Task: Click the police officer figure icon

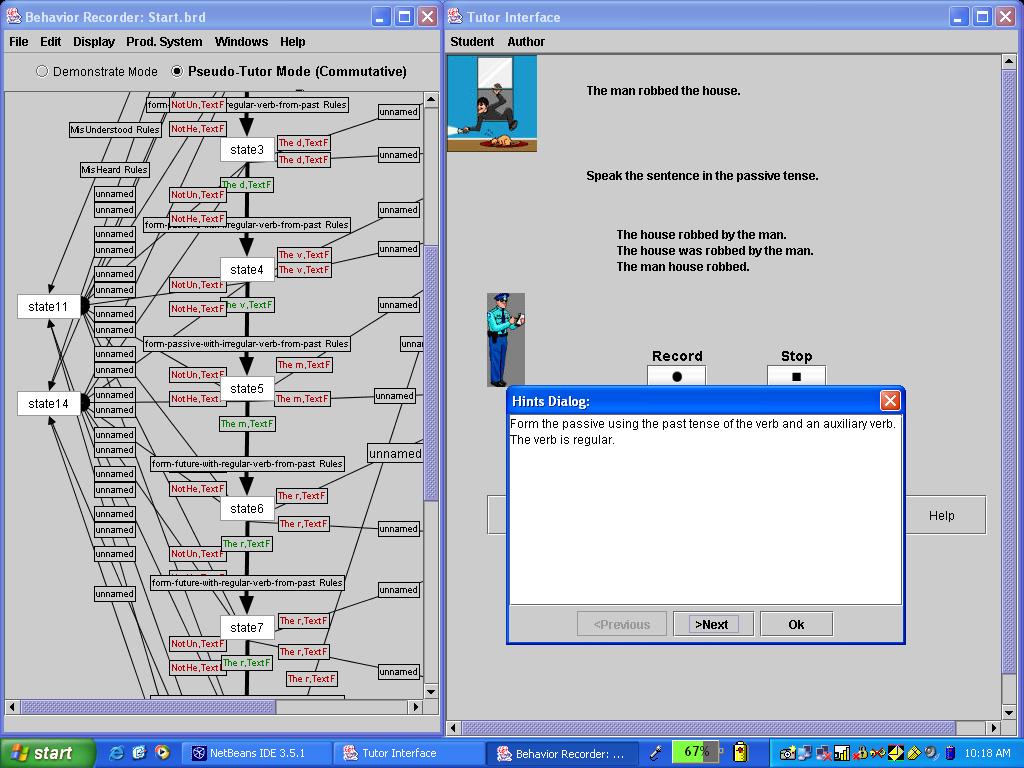Action: point(505,340)
